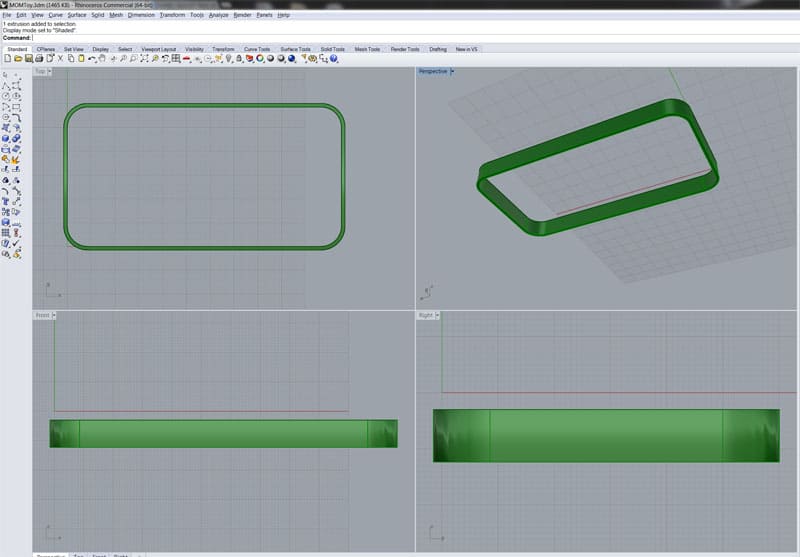
Task: Open the Panels menu
Action: click(x=264, y=15)
